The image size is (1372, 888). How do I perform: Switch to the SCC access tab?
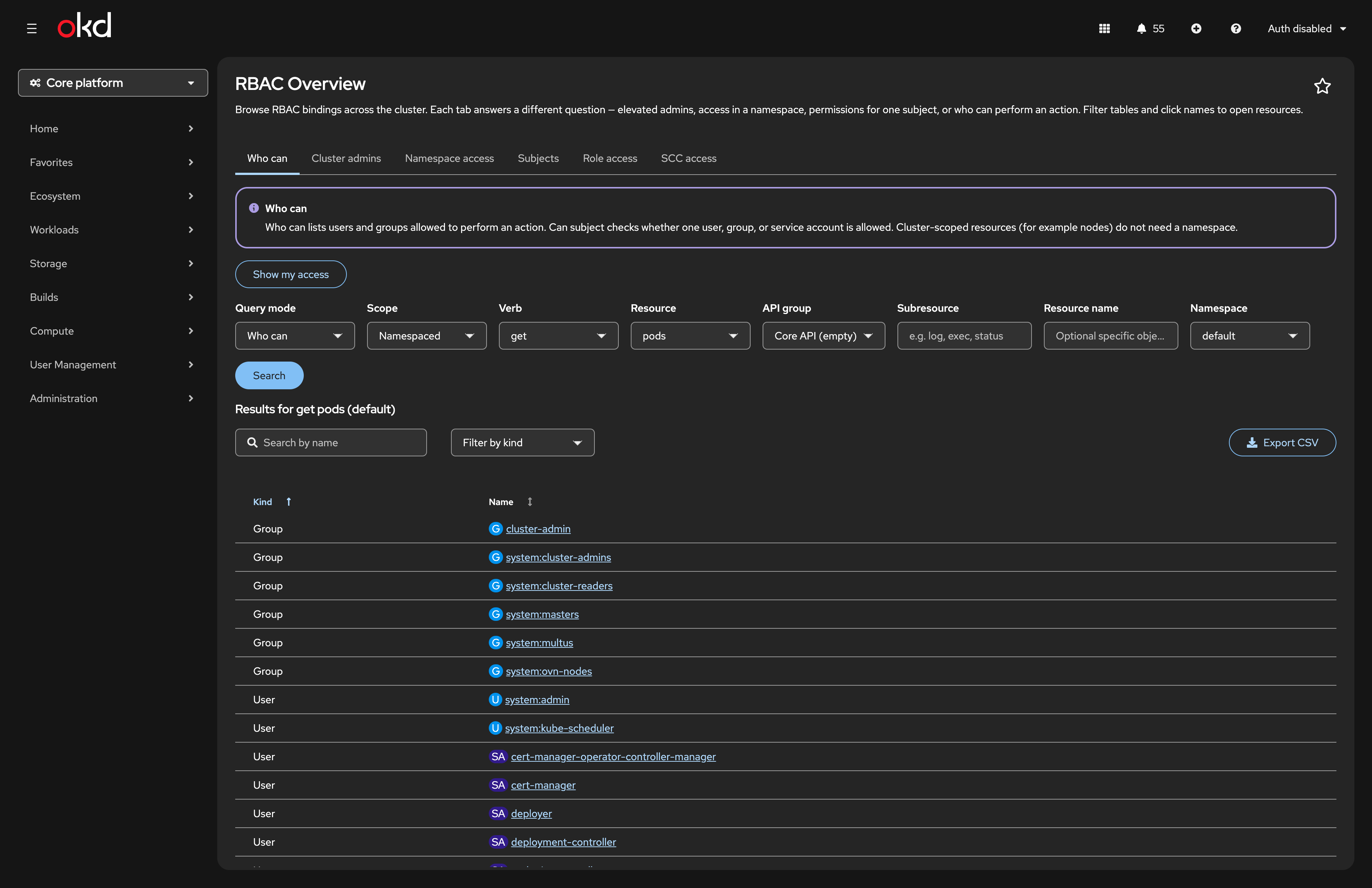tap(688, 158)
